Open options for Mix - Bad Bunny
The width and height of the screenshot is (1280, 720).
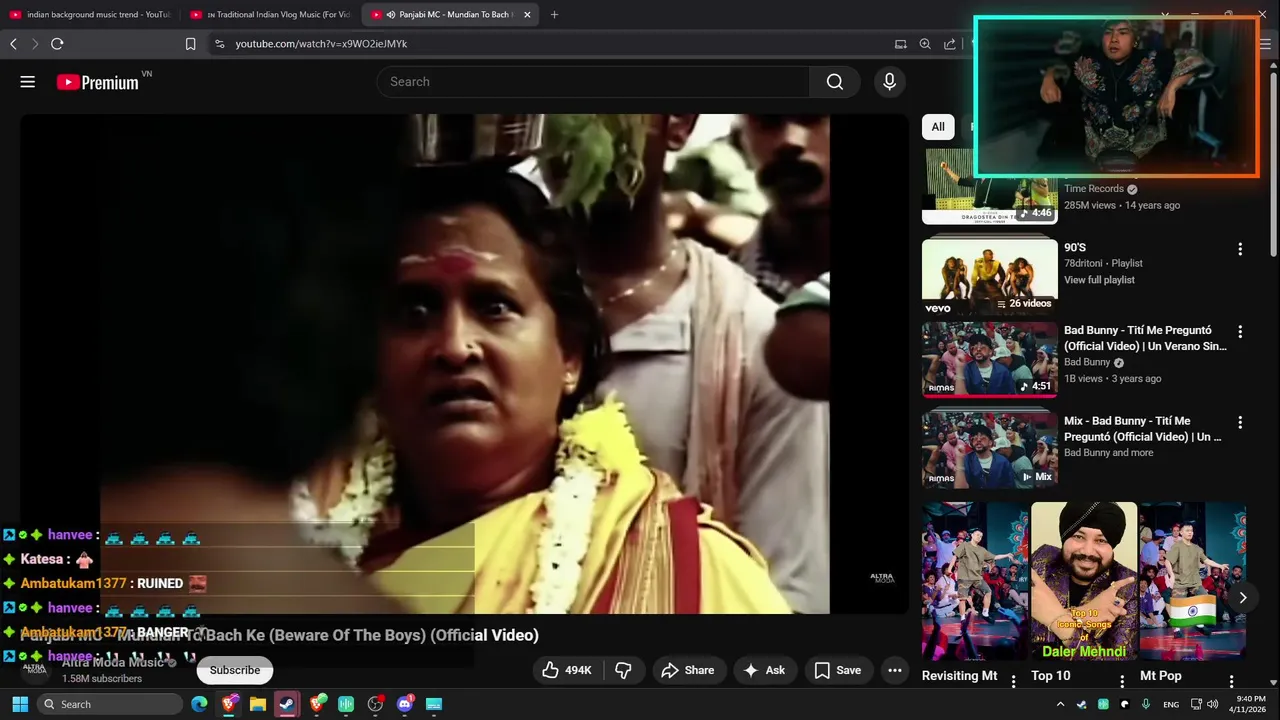point(1240,423)
